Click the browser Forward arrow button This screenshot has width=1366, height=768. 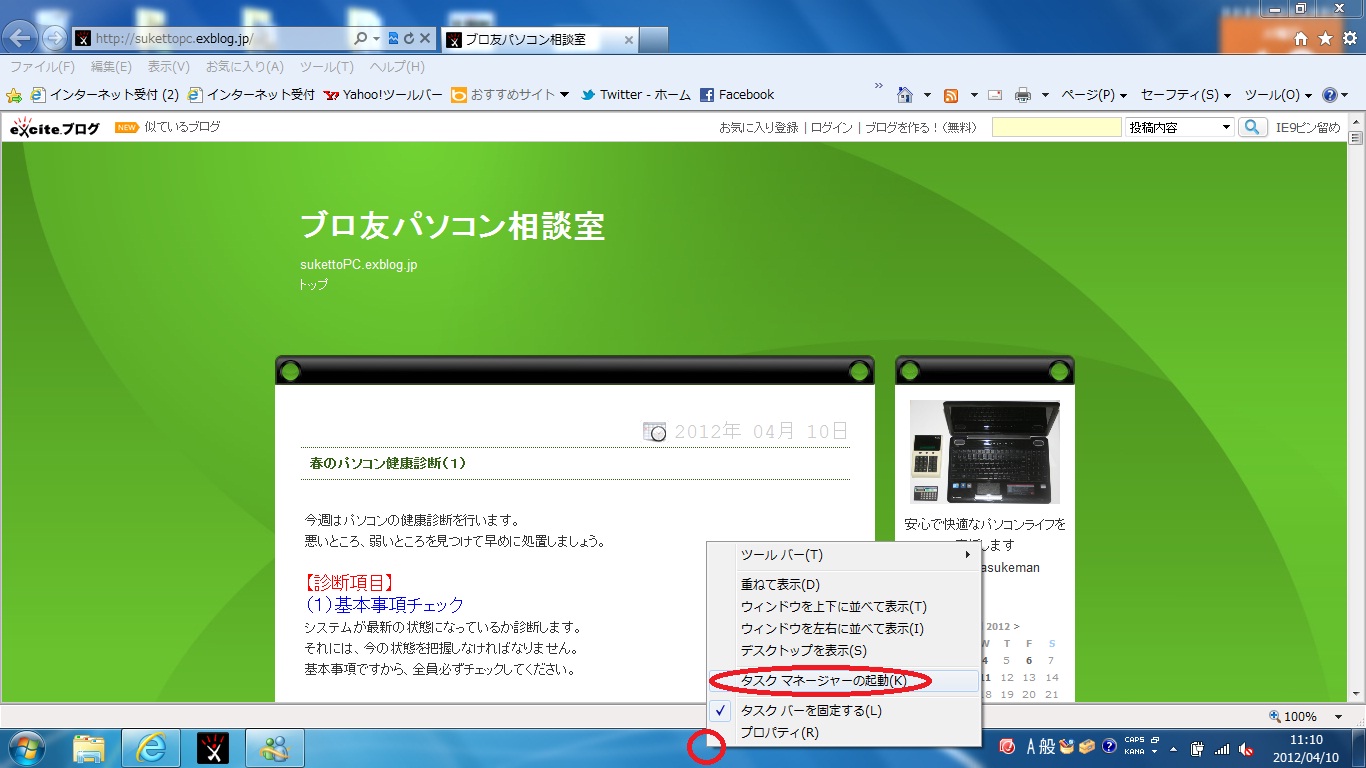[54, 39]
